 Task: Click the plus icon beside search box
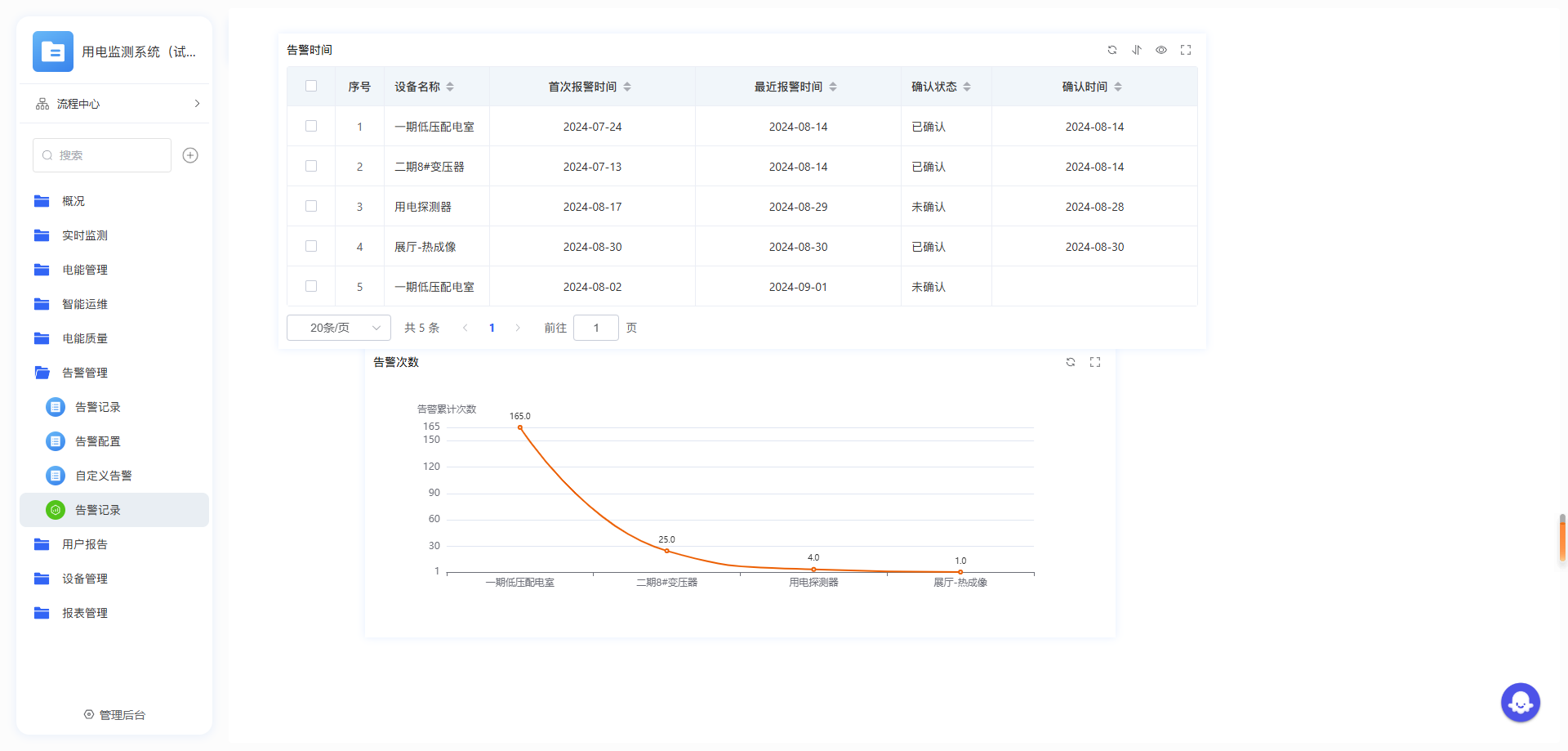tap(190, 155)
